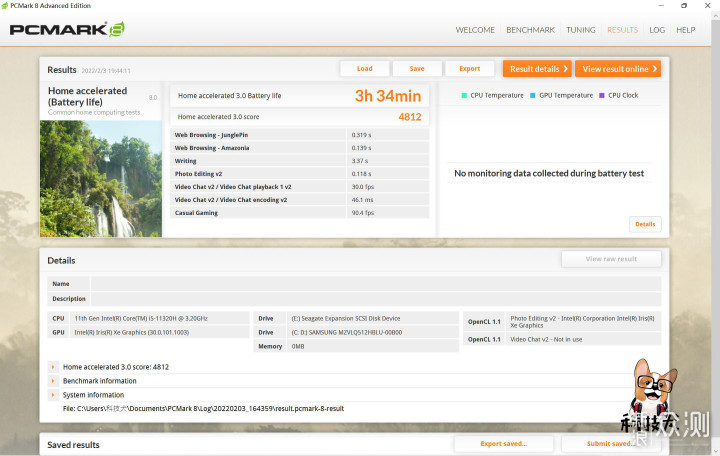Expand Home accelerated 3.0 score row
This screenshot has height=456, width=720.
point(53,367)
